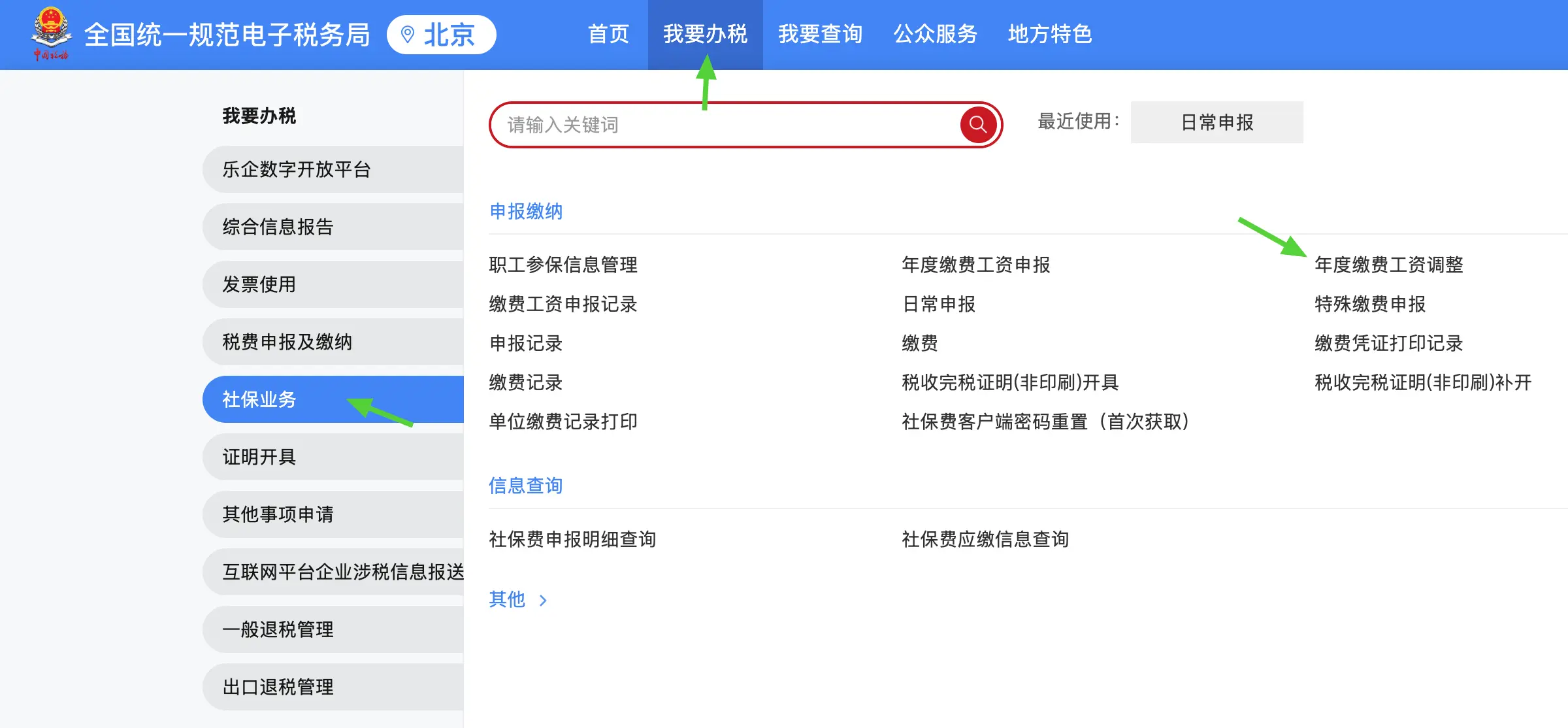Click the 信息查询 section heading
Viewport: 1568px width, 728px height.
[x=526, y=486]
